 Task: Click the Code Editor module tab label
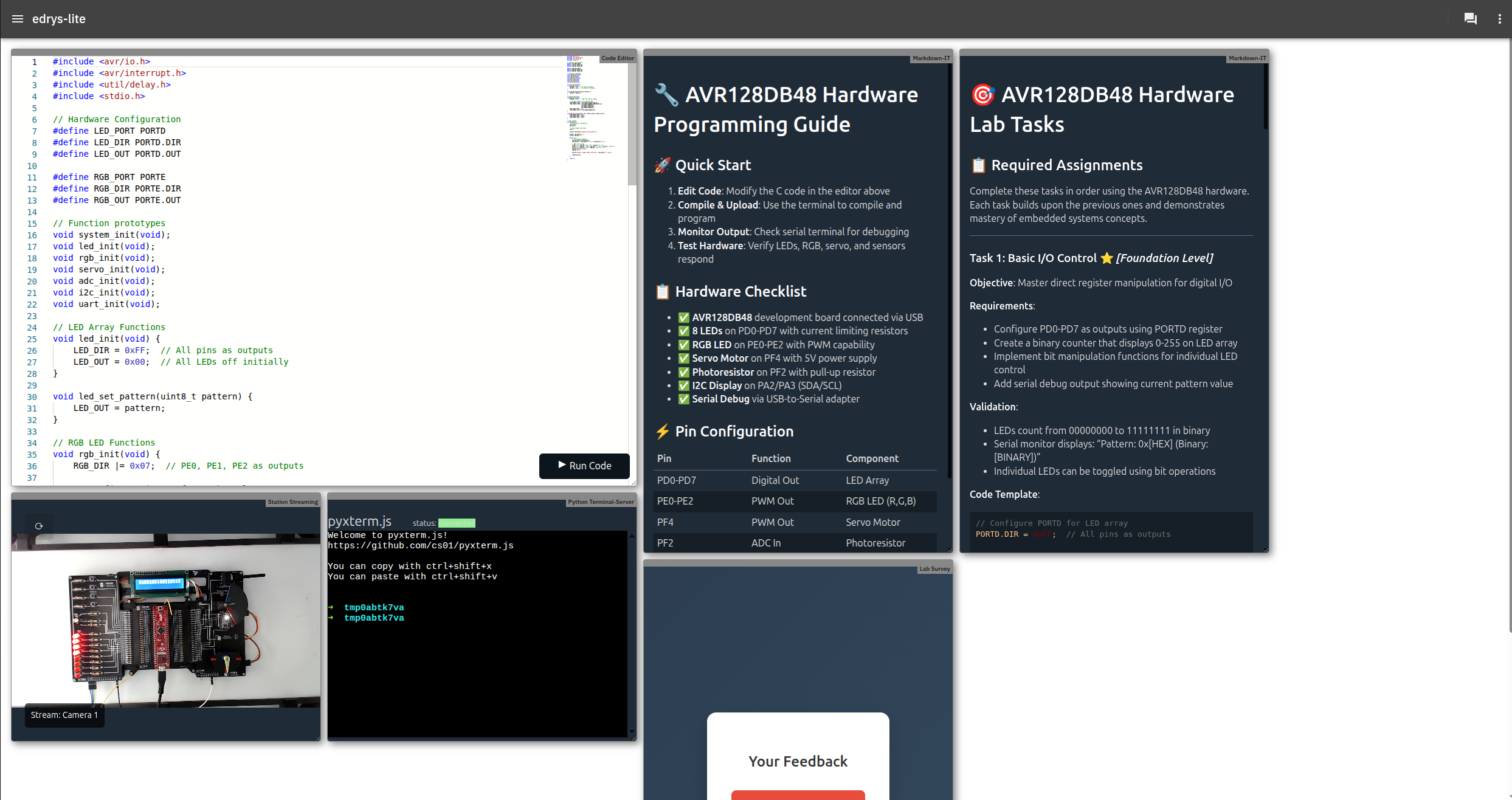pyautogui.click(x=617, y=58)
